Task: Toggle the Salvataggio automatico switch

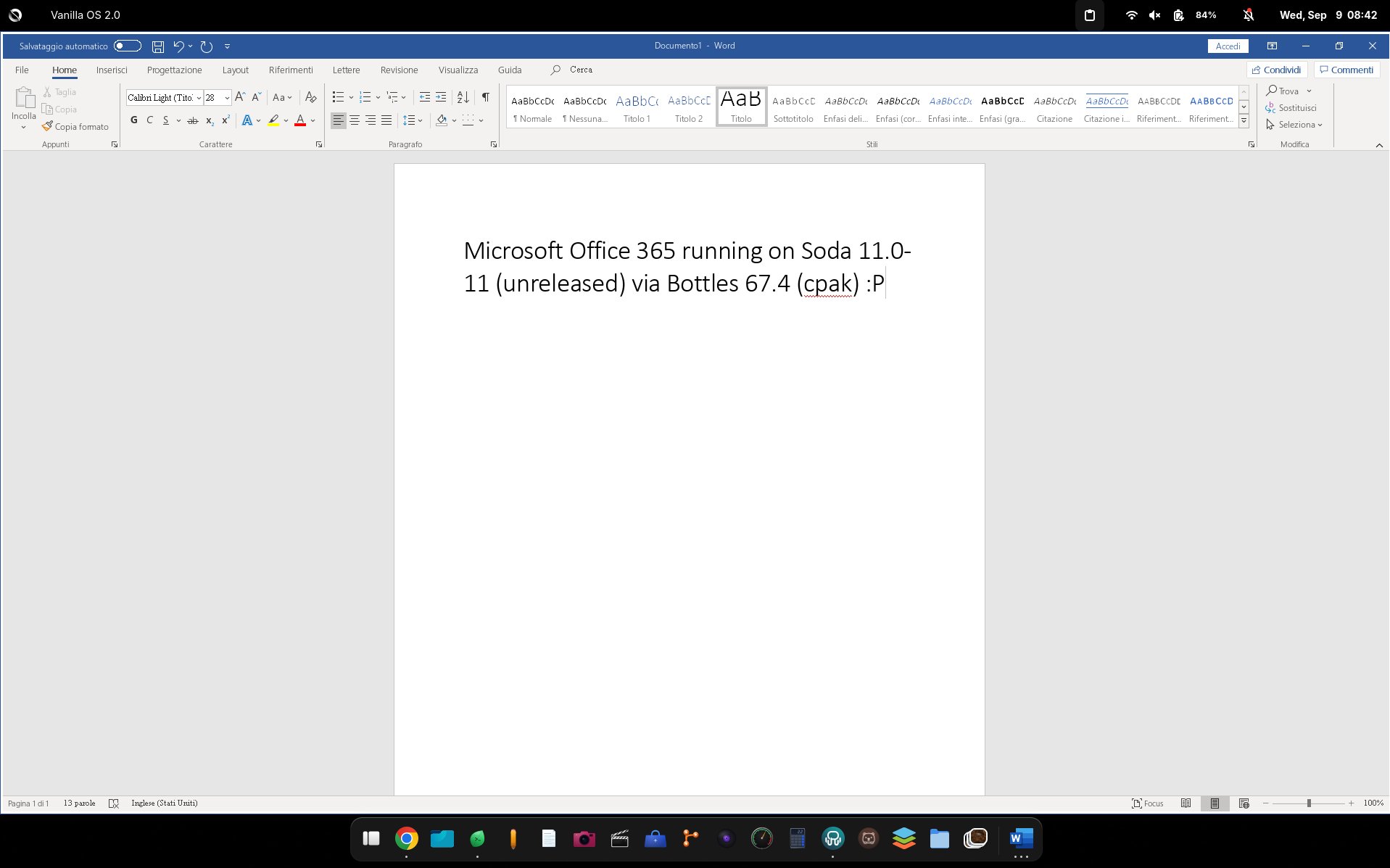Action: 127,46
